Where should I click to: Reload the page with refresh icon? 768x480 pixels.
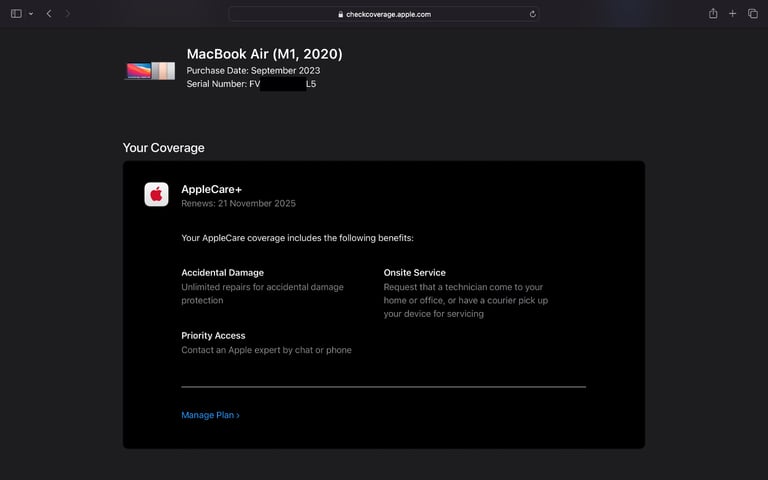click(x=532, y=14)
